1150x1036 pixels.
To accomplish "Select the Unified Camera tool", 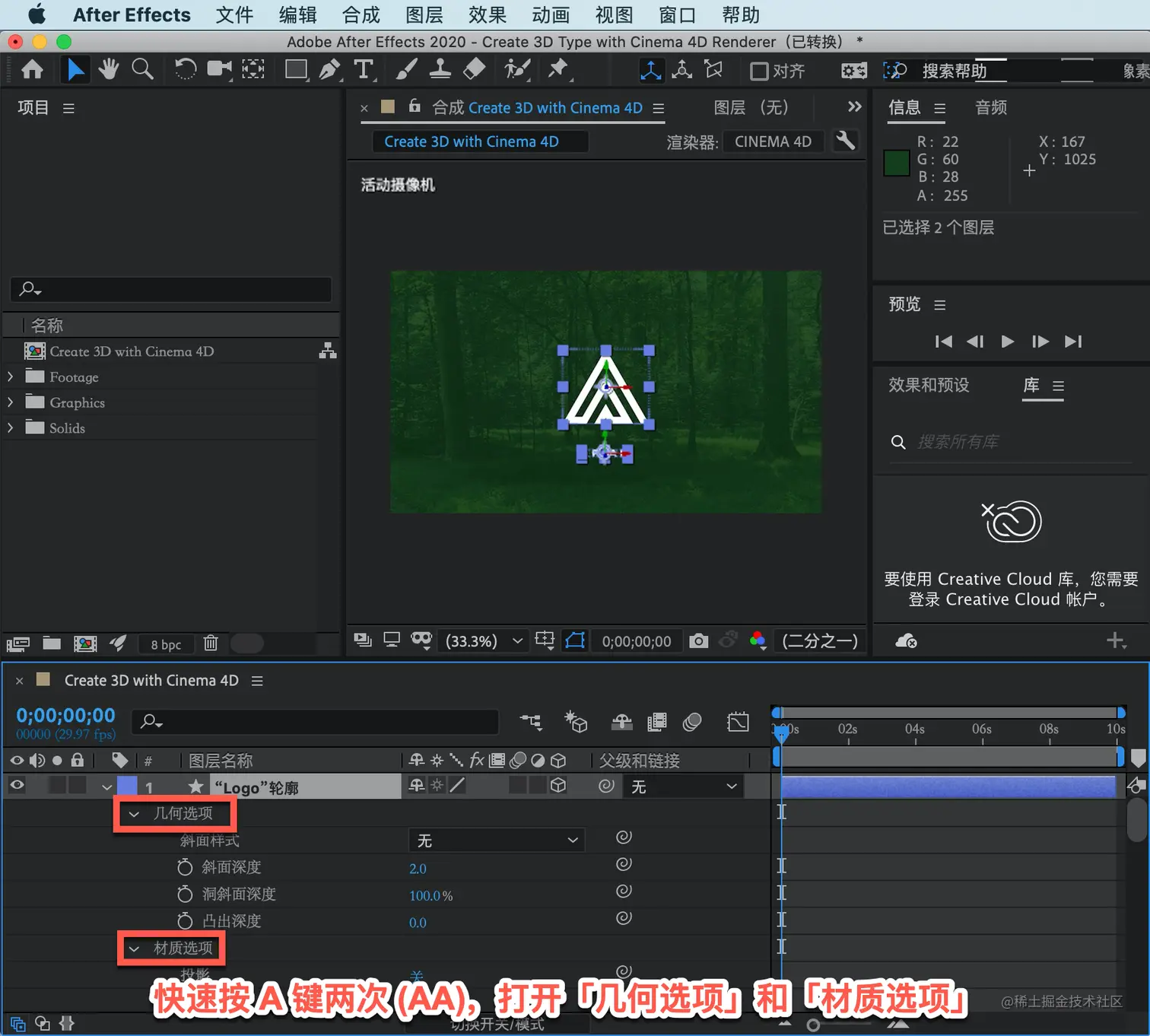I will click(219, 69).
